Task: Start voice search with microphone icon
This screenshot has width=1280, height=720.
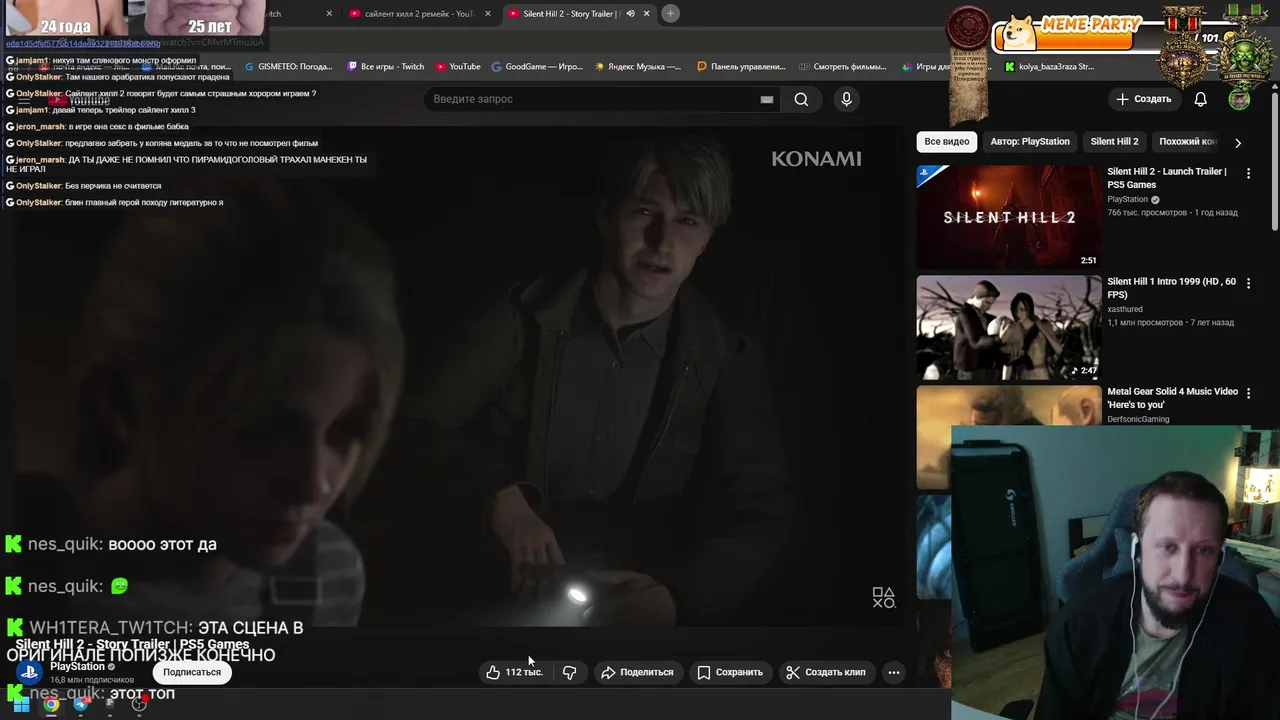Action: pyautogui.click(x=846, y=99)
